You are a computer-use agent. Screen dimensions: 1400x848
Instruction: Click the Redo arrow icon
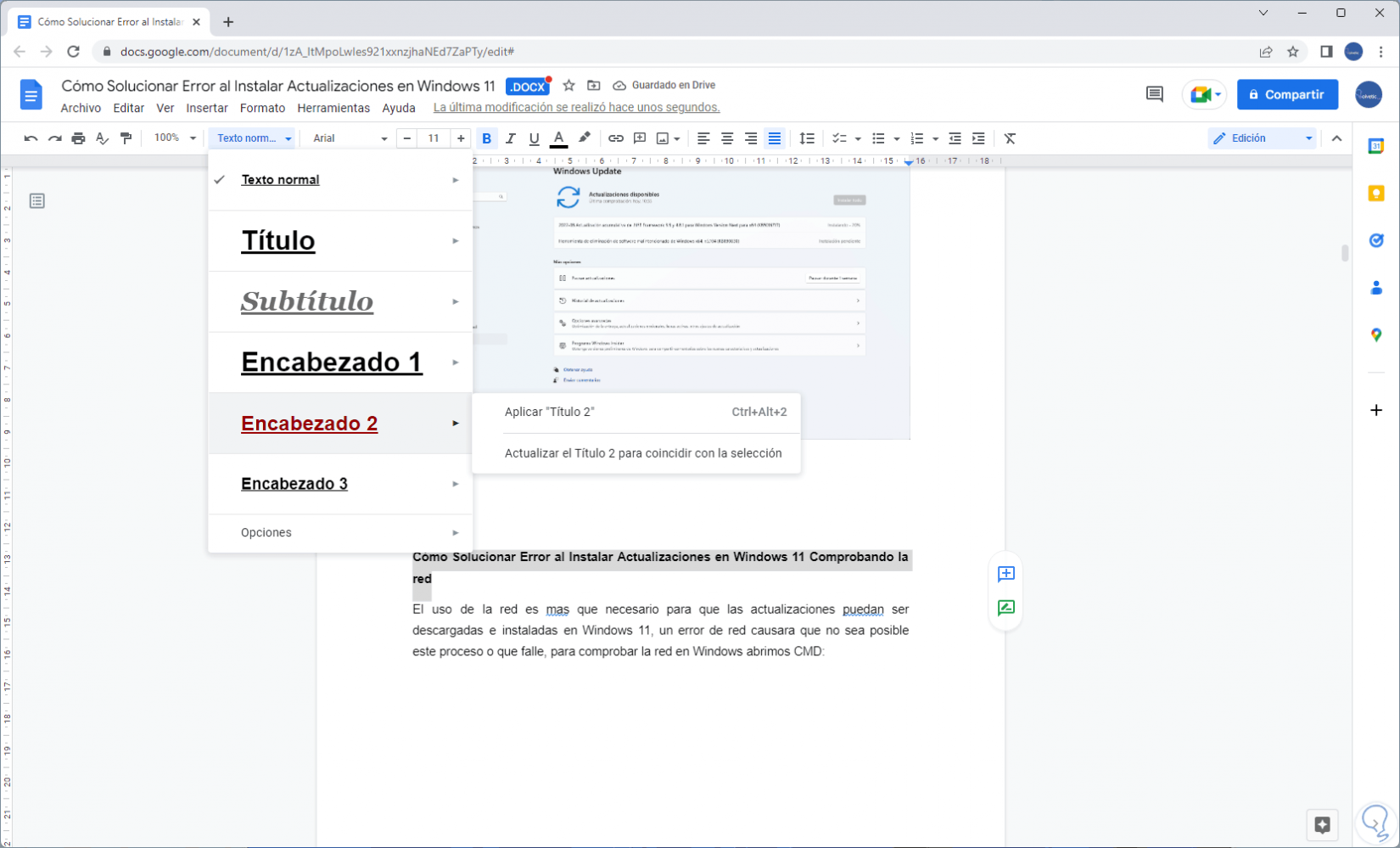[54, 138]
